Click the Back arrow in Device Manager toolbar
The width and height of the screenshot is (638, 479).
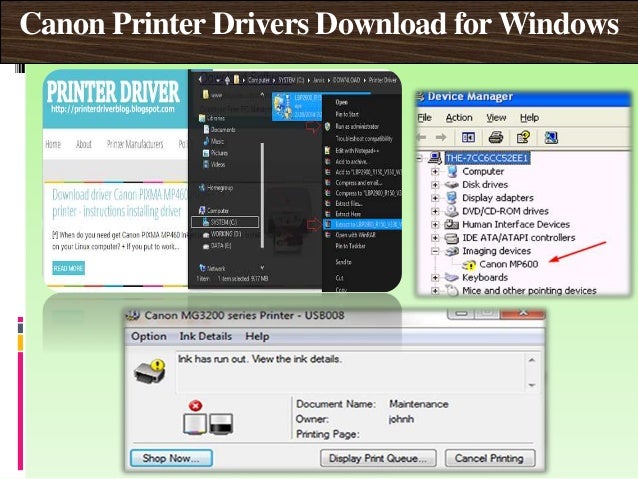tap(422, 137)
